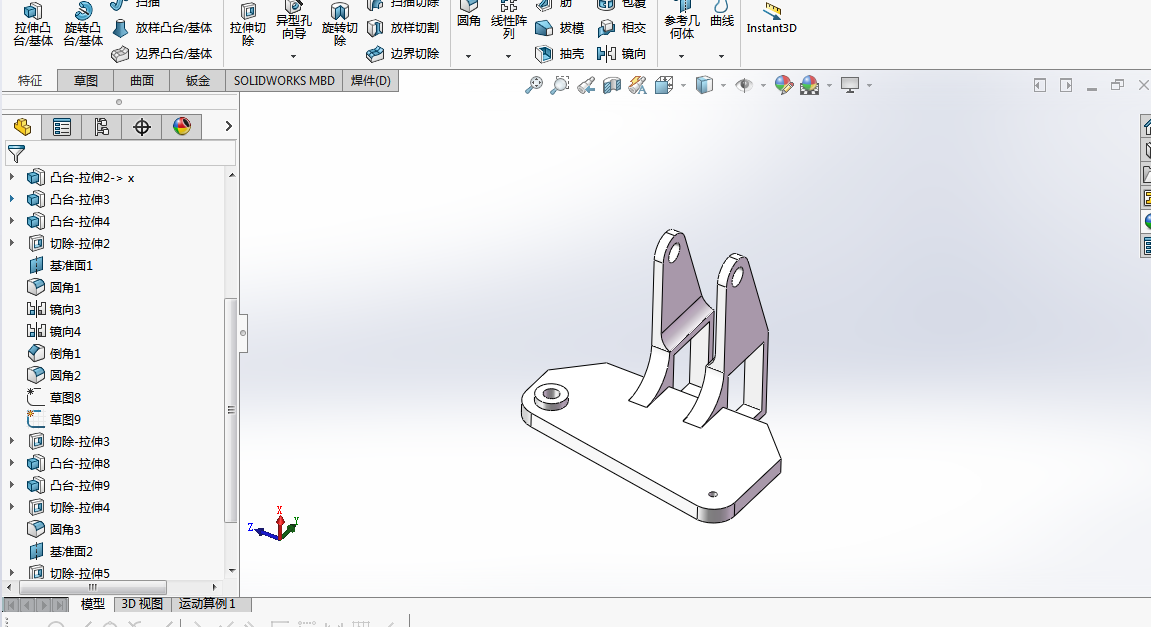1151x627 pixels.
Task: Open the PropertyManager tab icon
Action: [62, 127]
